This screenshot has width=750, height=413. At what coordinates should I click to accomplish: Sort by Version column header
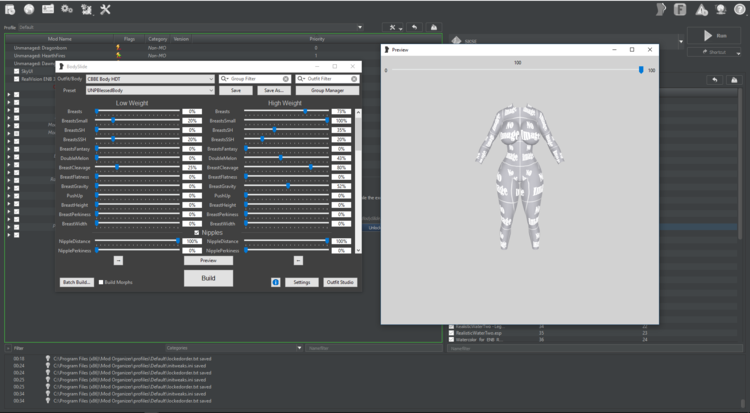click(x=181, y=39)
